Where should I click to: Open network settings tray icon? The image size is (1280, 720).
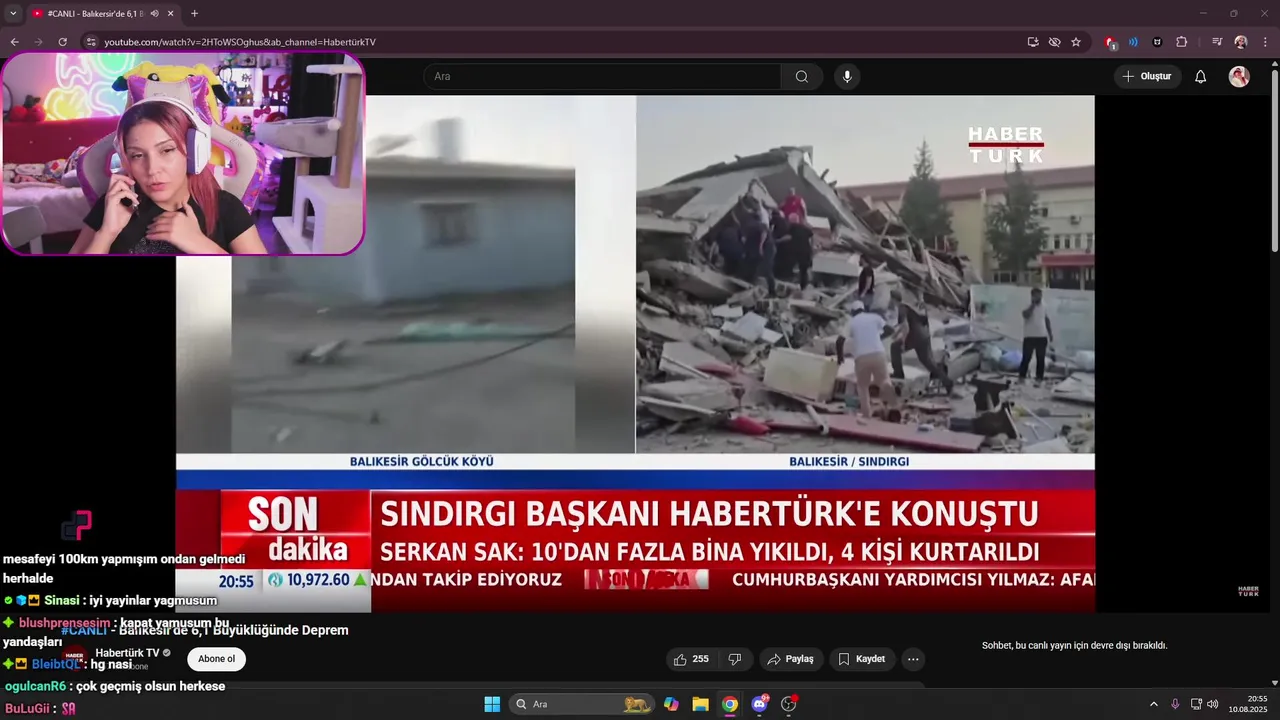1196,704
